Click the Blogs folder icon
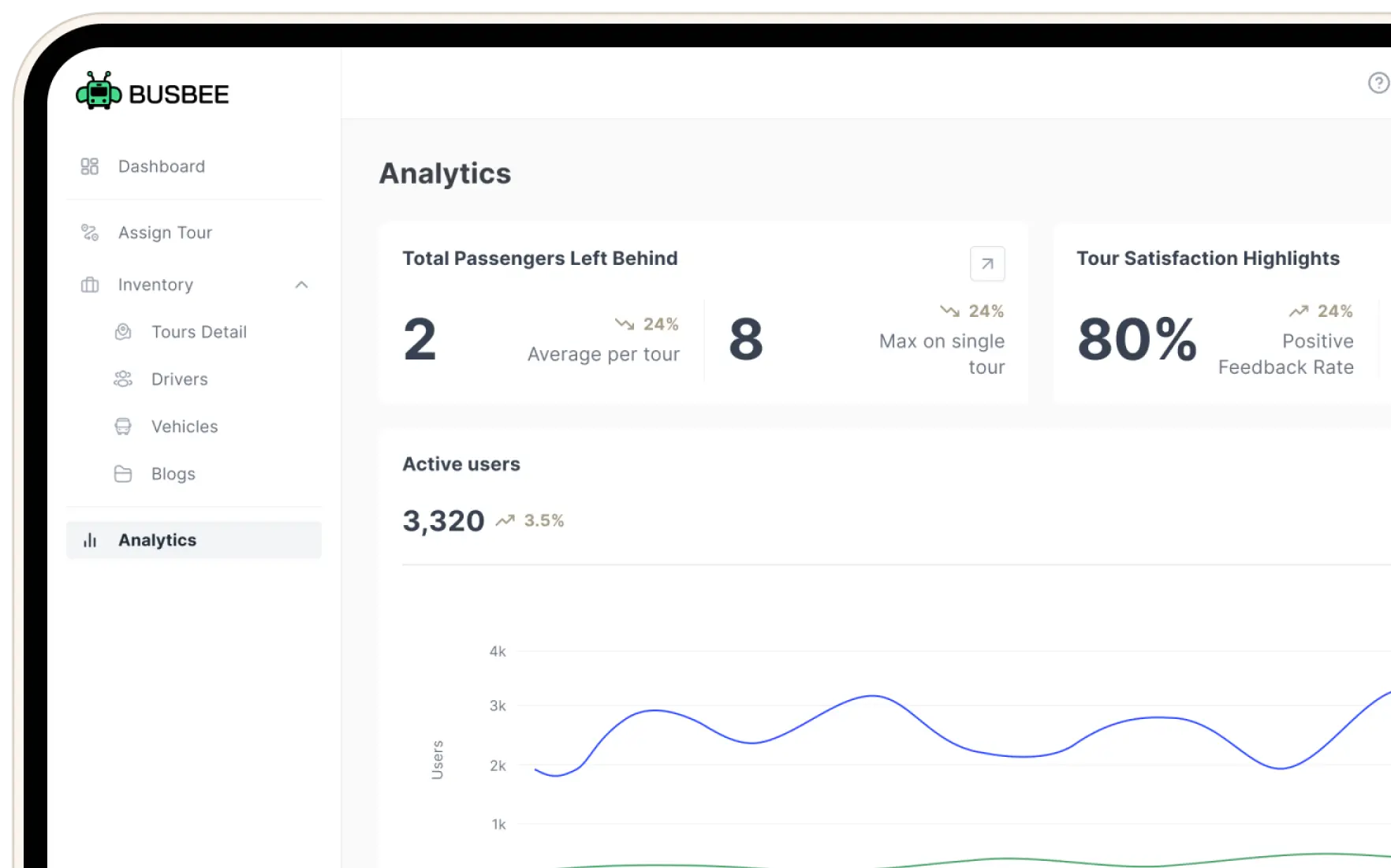 click(123, 474)
